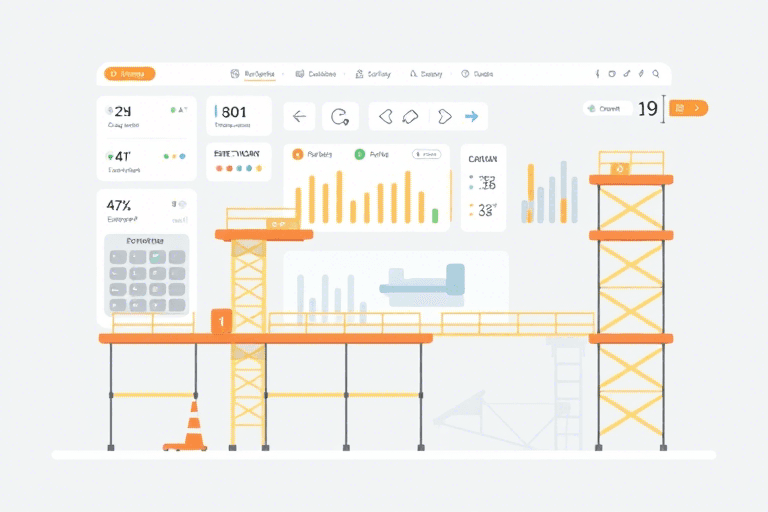
Task: Click the circular refresh icon
Action: pos(340,117)
